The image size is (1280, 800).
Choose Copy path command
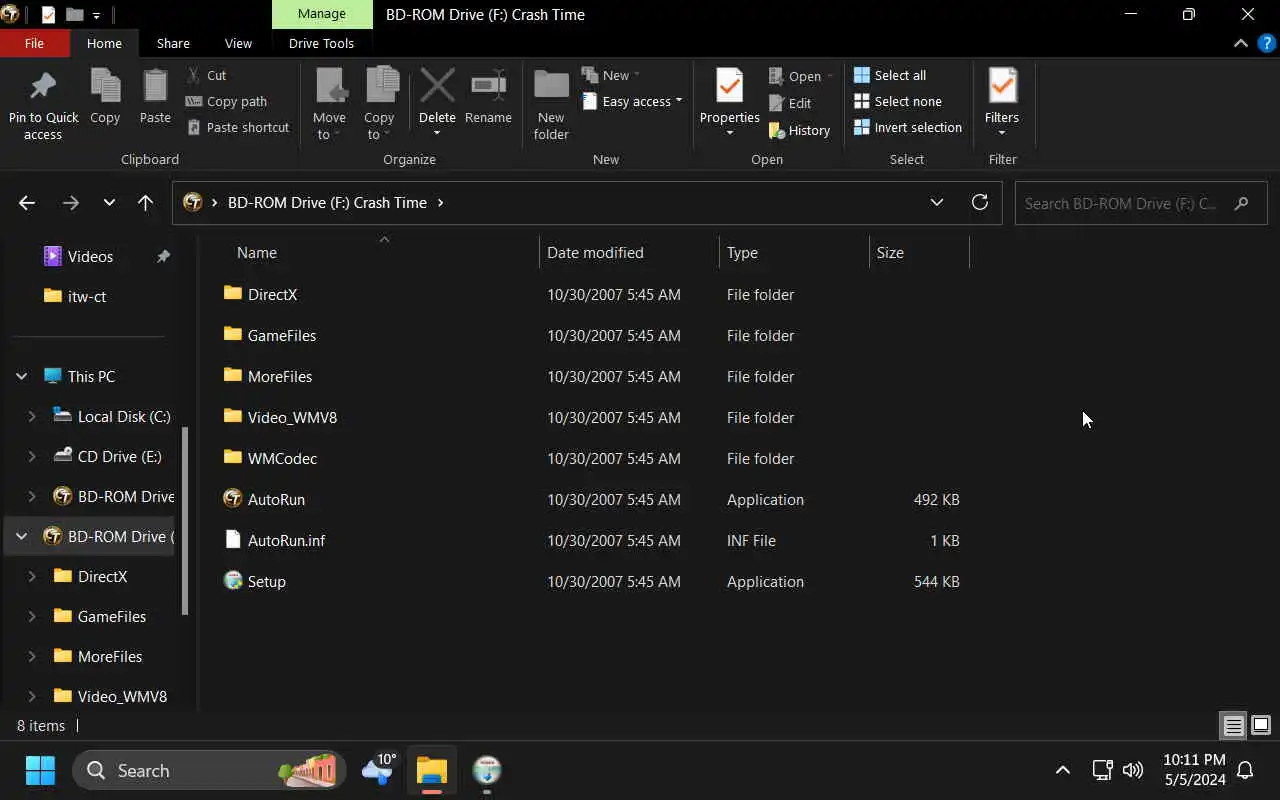pyautogui.click(x=226, y=101)
